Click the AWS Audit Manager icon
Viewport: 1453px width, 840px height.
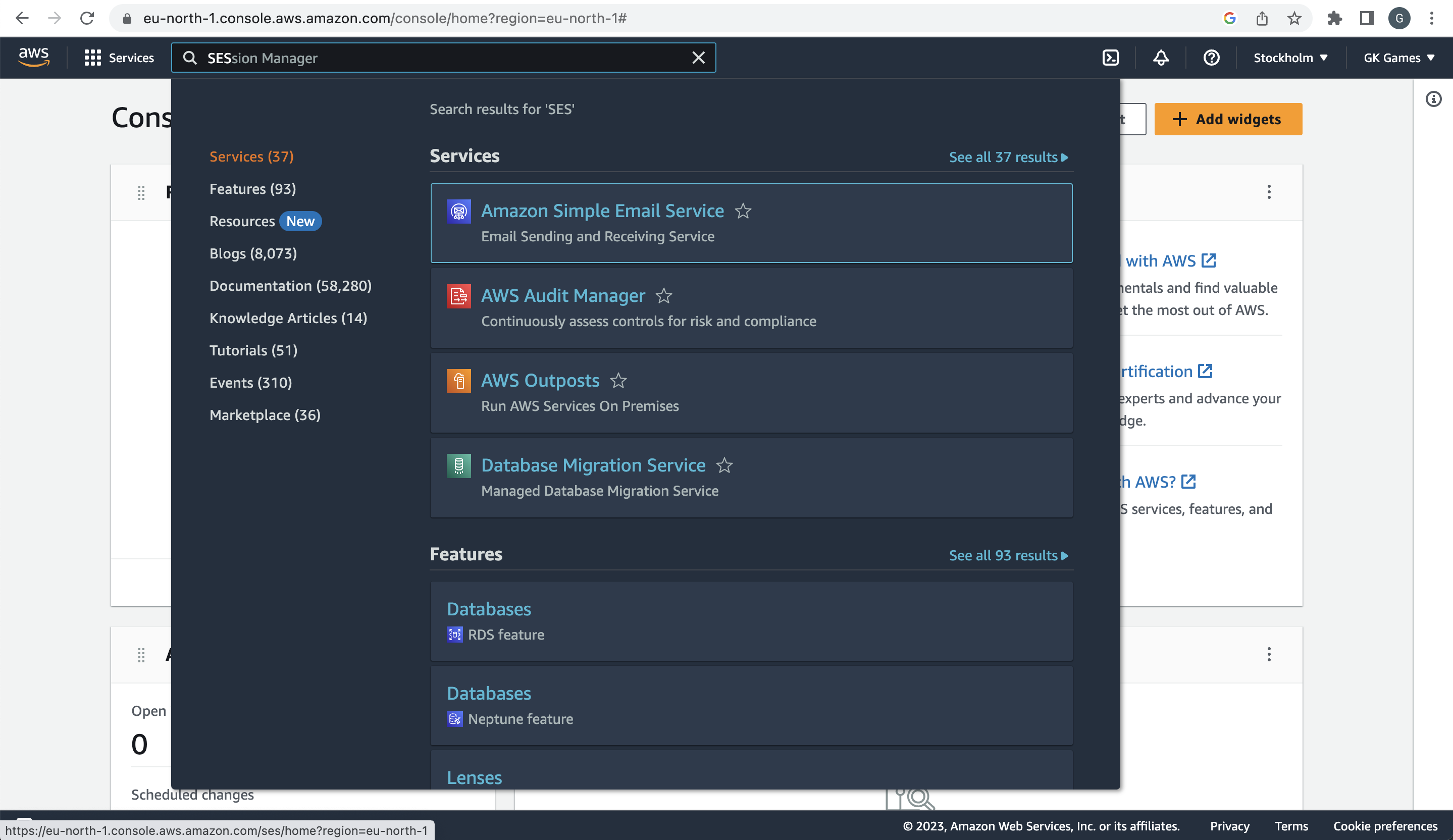(458, 296)
